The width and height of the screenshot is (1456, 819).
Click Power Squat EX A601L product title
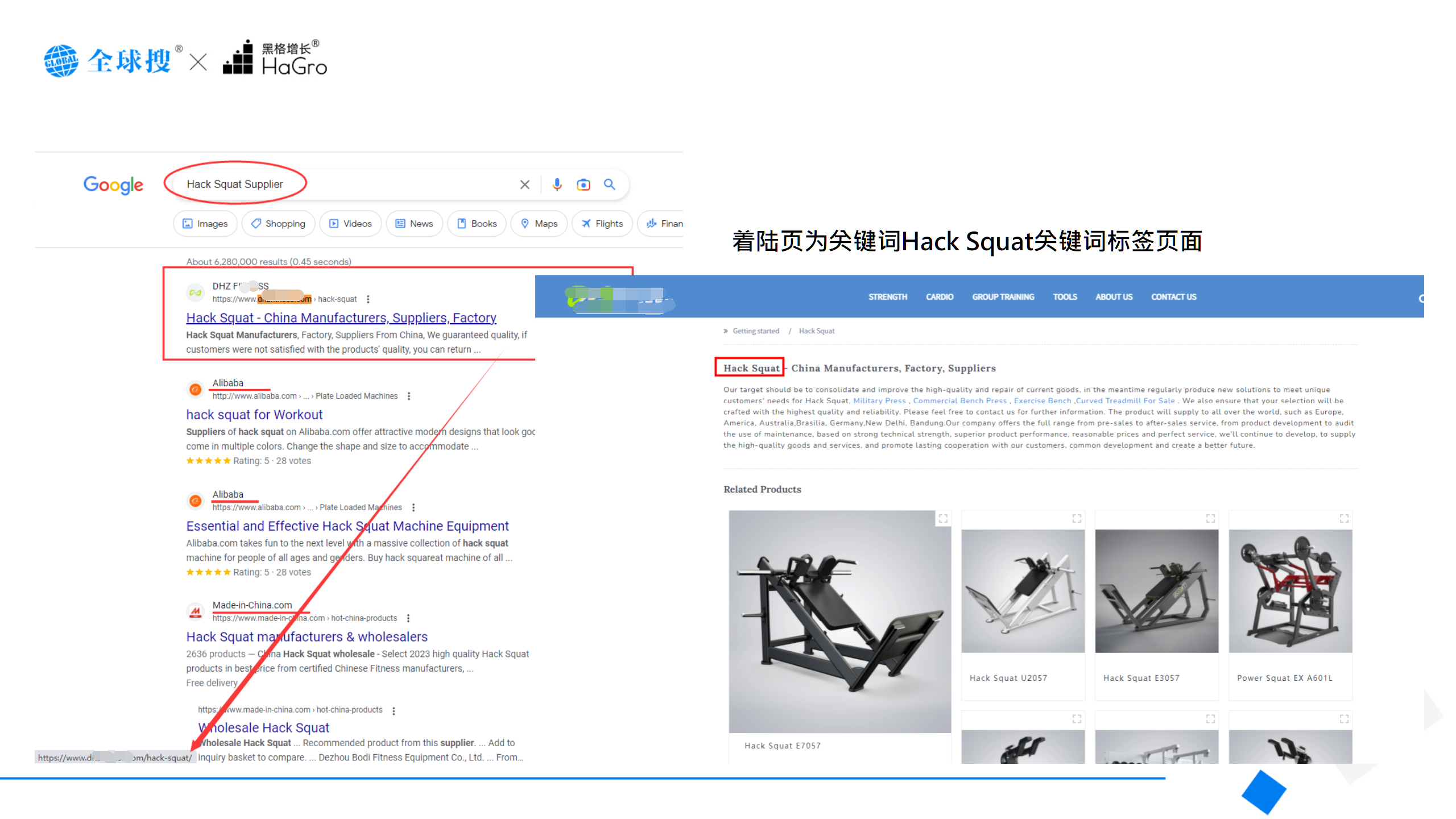[1285, 678]
